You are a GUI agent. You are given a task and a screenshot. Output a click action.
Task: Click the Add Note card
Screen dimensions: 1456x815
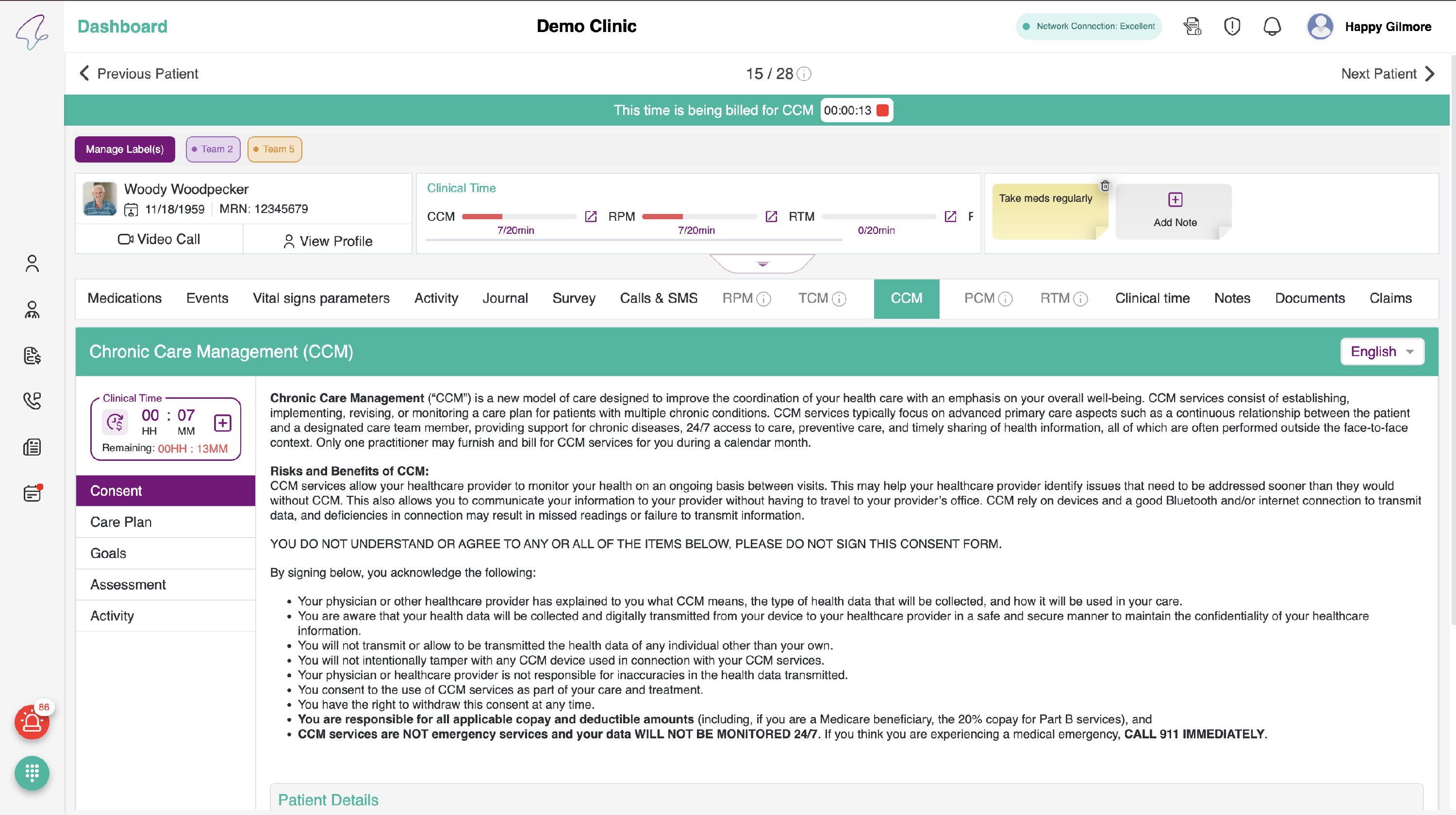tap(1175, 211)
